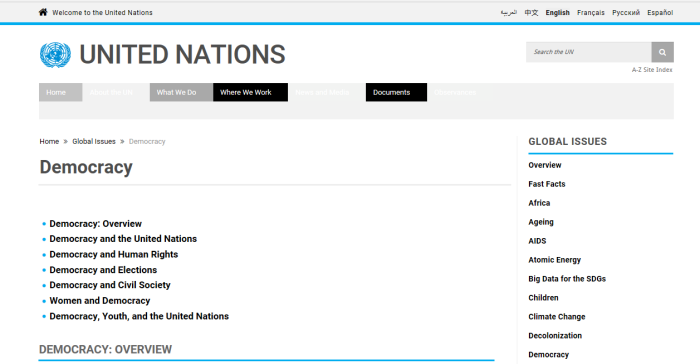Open Ageing in the sidebar
The width and height of the screenshot is (700, 364).
click(541, 222)
